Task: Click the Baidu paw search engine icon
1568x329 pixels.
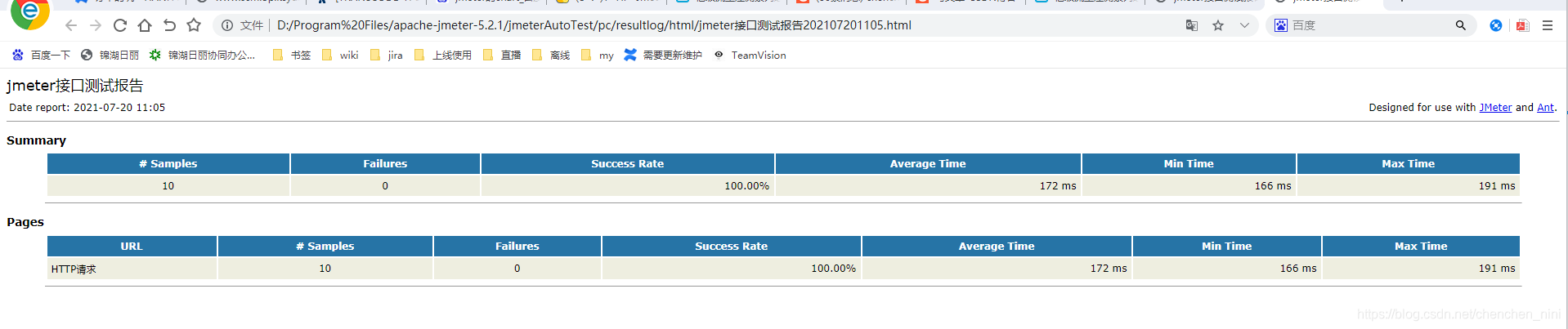Action: 1280,25
